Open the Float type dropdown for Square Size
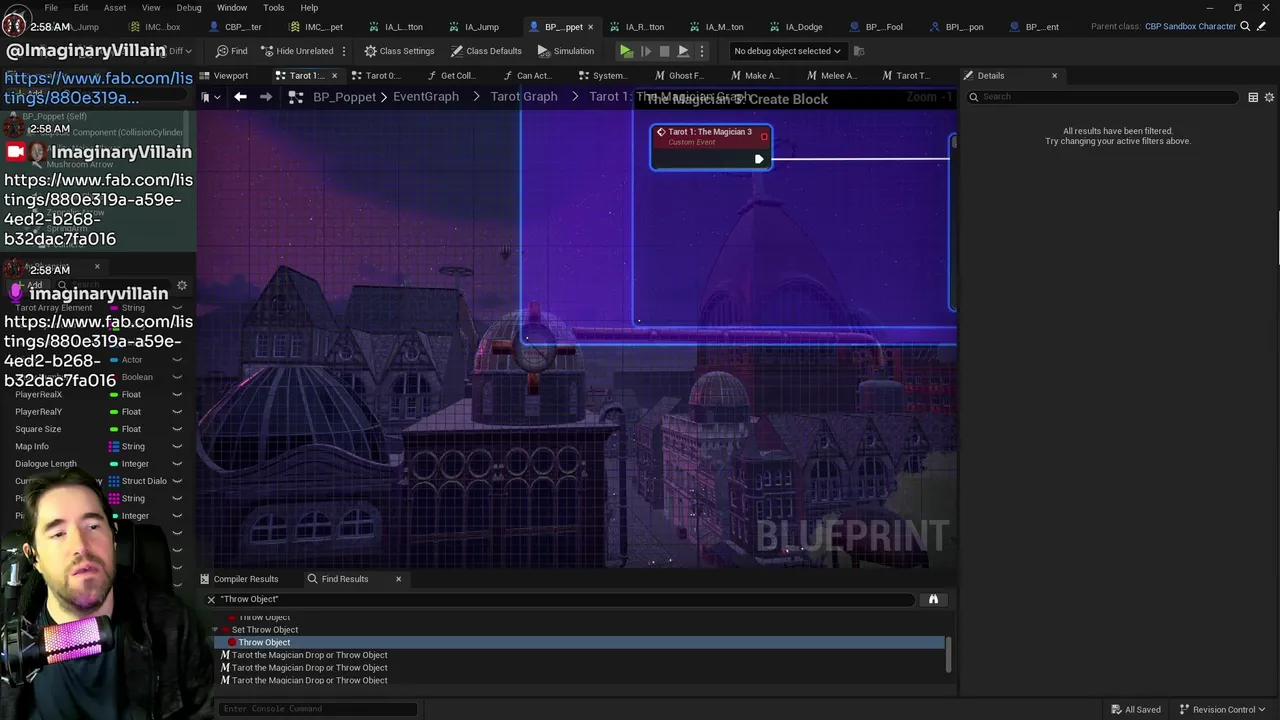1280x720 pixels. click(126, 429)
